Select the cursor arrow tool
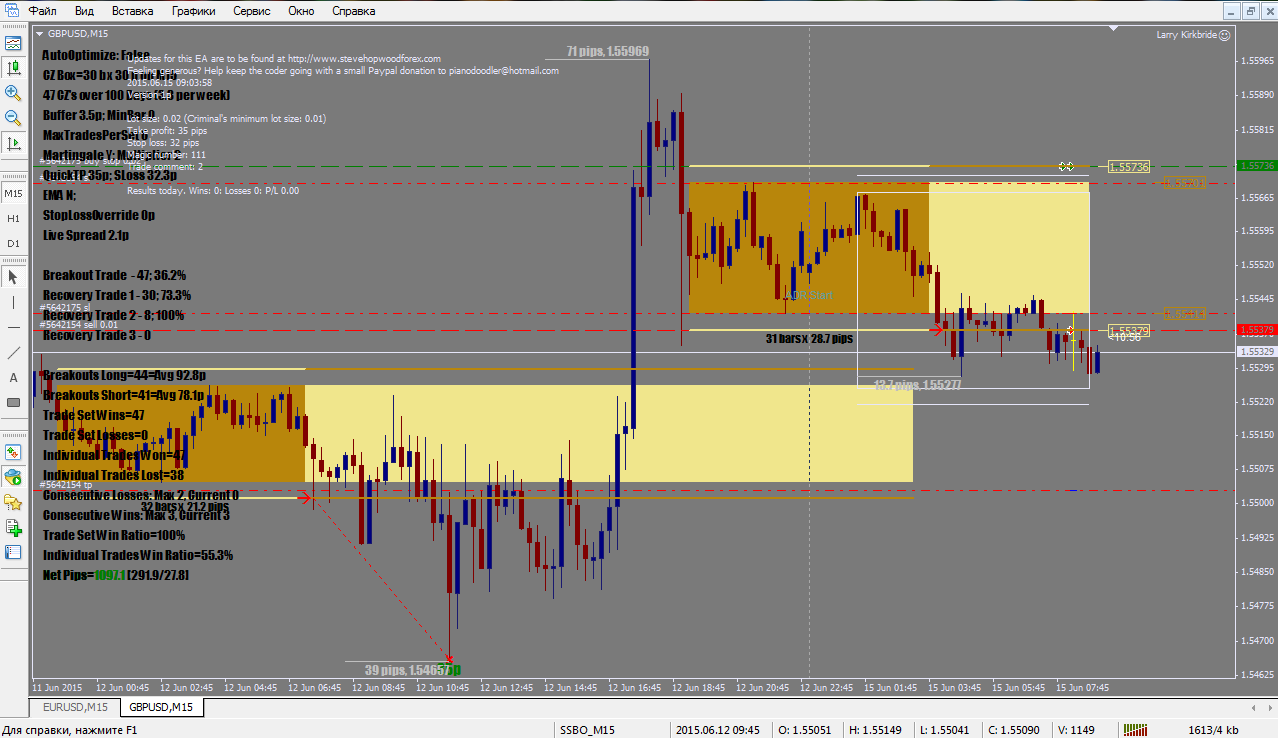The height and width of the screenshot is (738, 1278). click(x=13, y=277)
